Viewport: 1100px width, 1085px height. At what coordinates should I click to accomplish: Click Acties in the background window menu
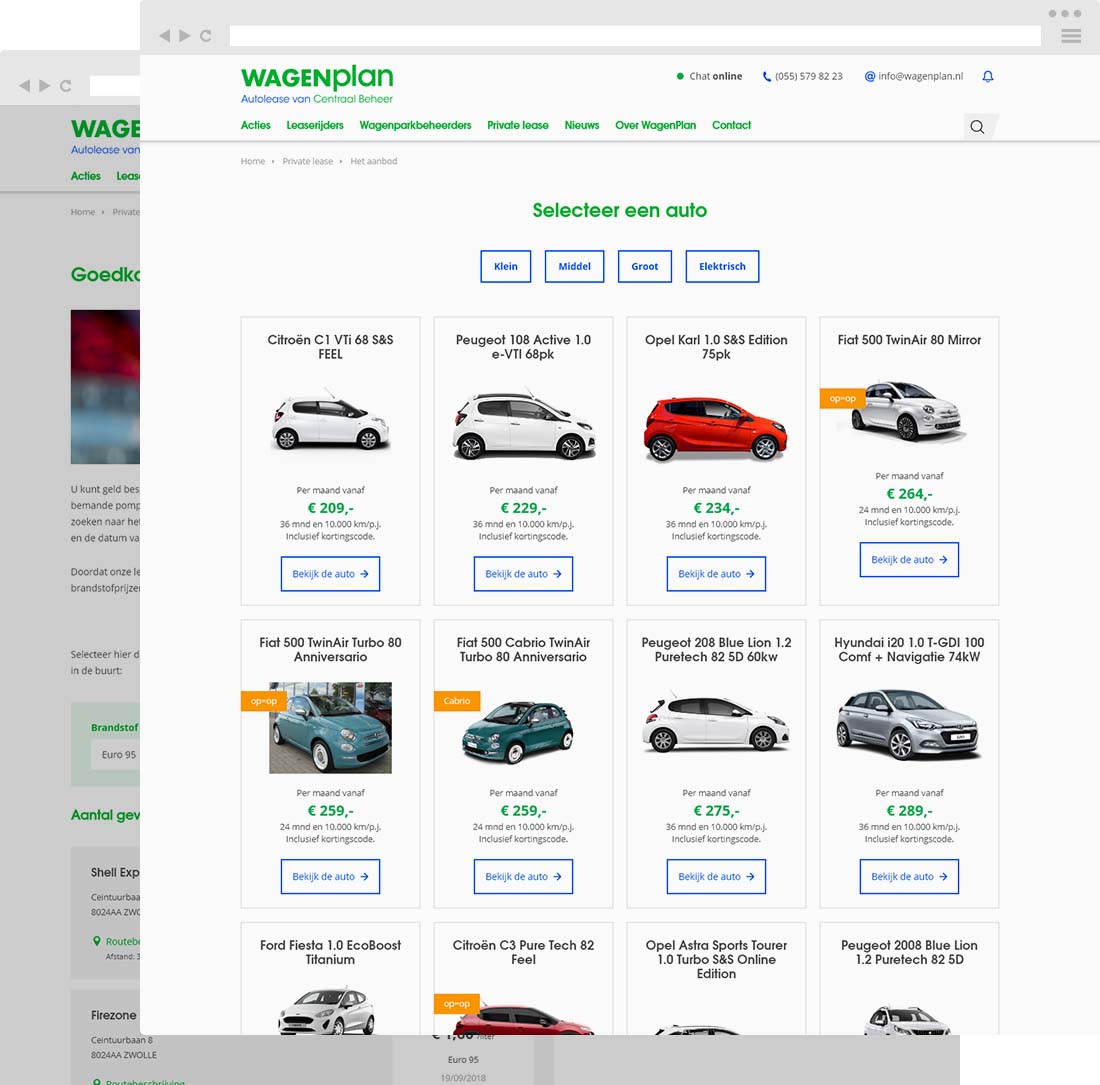point(86,176)
